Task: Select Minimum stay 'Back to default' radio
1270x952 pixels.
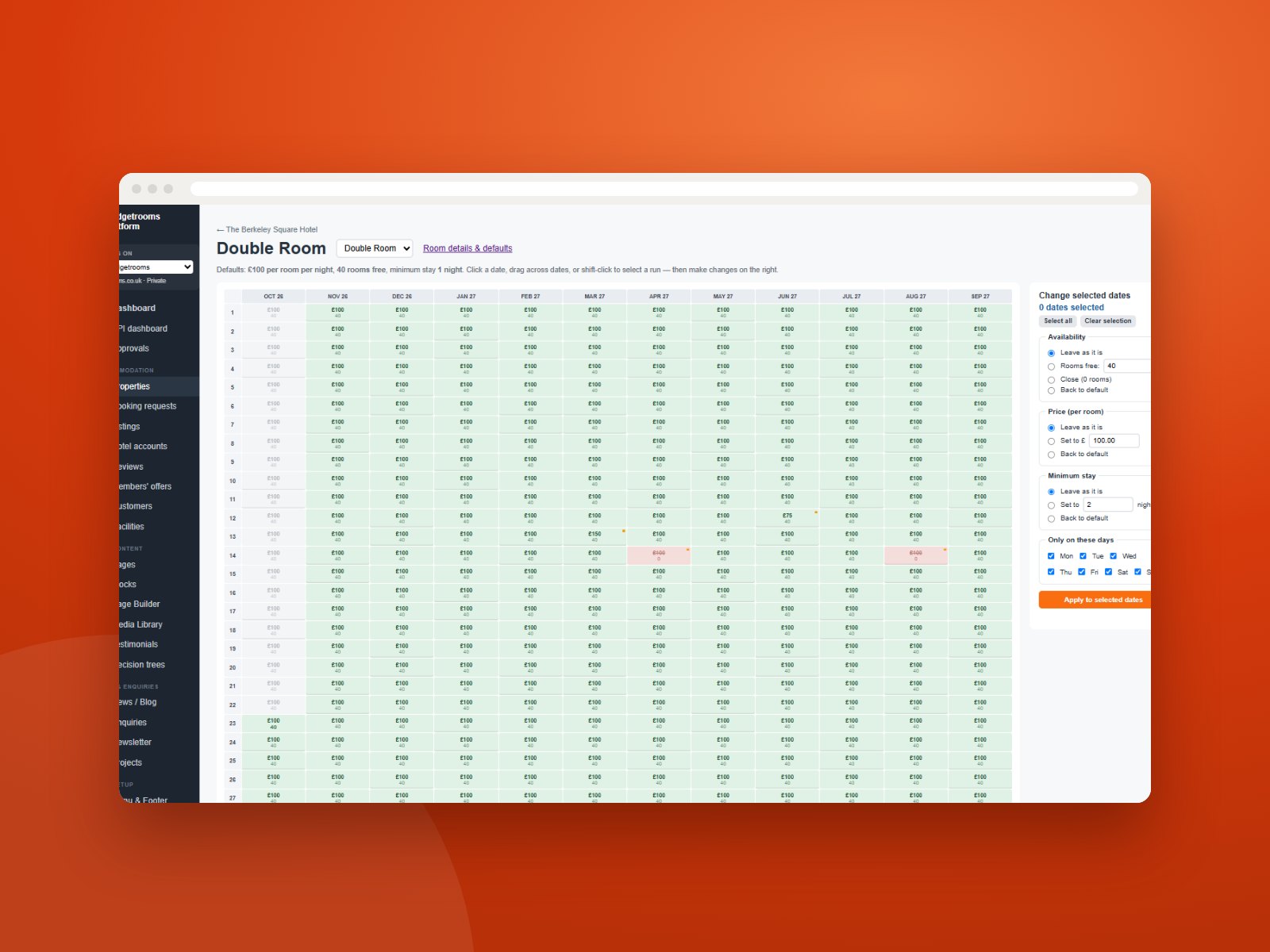Action: (x=1051, y=519)
